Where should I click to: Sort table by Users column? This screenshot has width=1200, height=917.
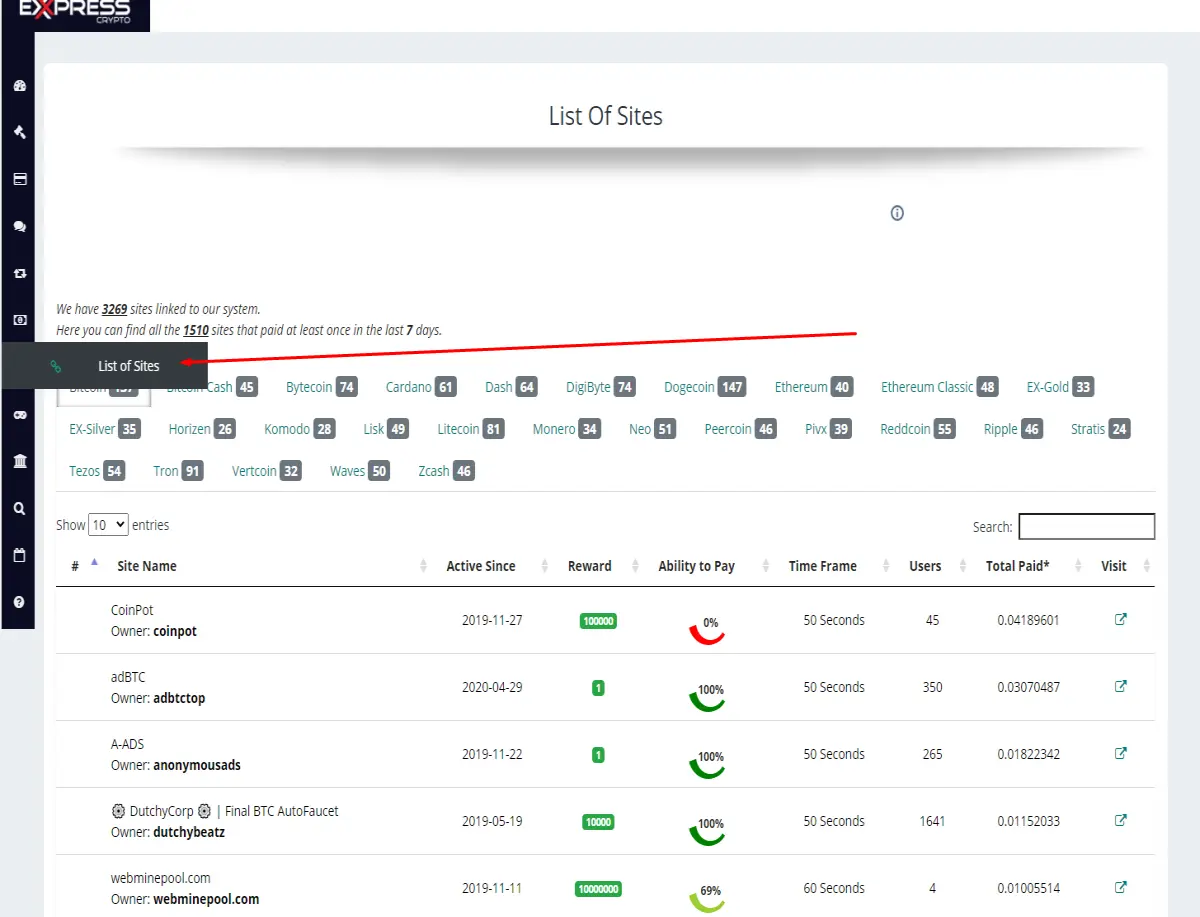(x=925, y=566)
